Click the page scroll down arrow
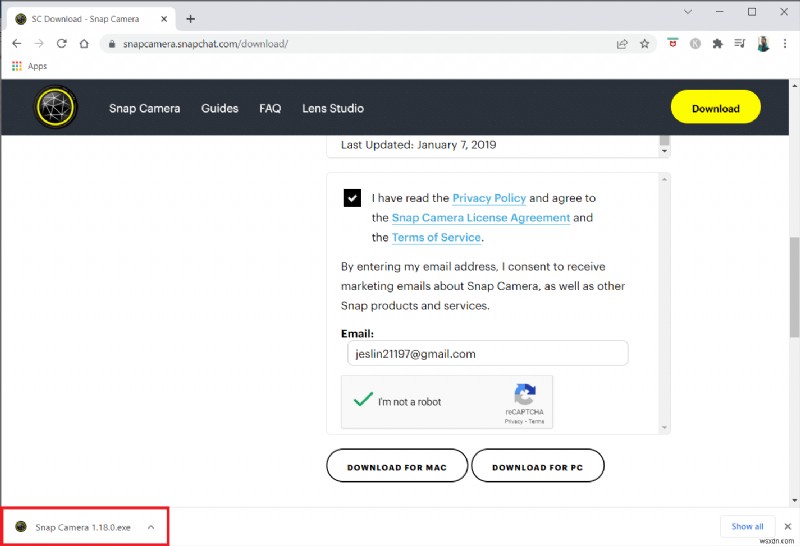Viewport: 800px width, 546px height. [x=794, y=501]
